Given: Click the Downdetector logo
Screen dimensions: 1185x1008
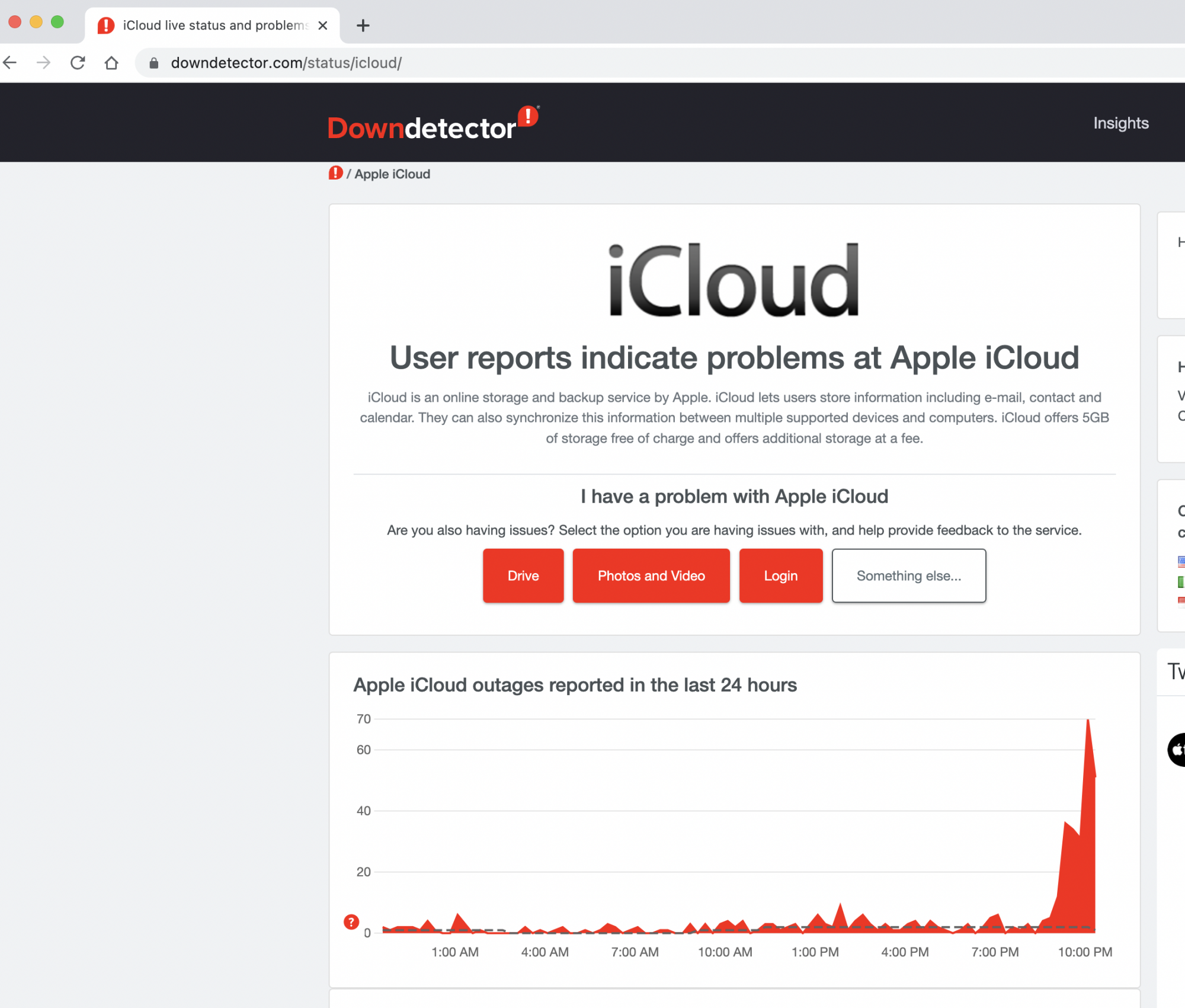Looking at the screenshot, I should [433, 123].
